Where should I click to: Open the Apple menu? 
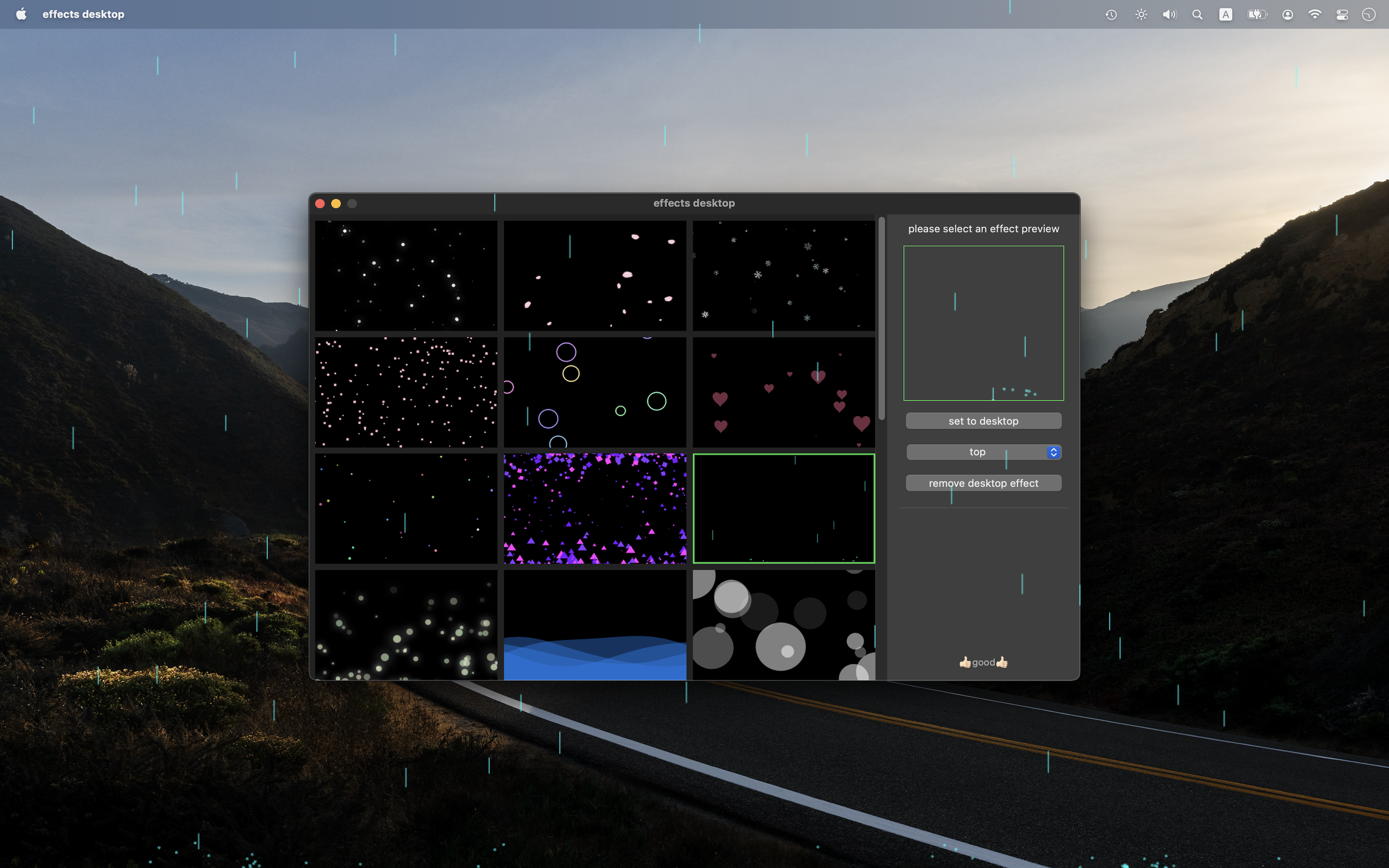(21, 14)
